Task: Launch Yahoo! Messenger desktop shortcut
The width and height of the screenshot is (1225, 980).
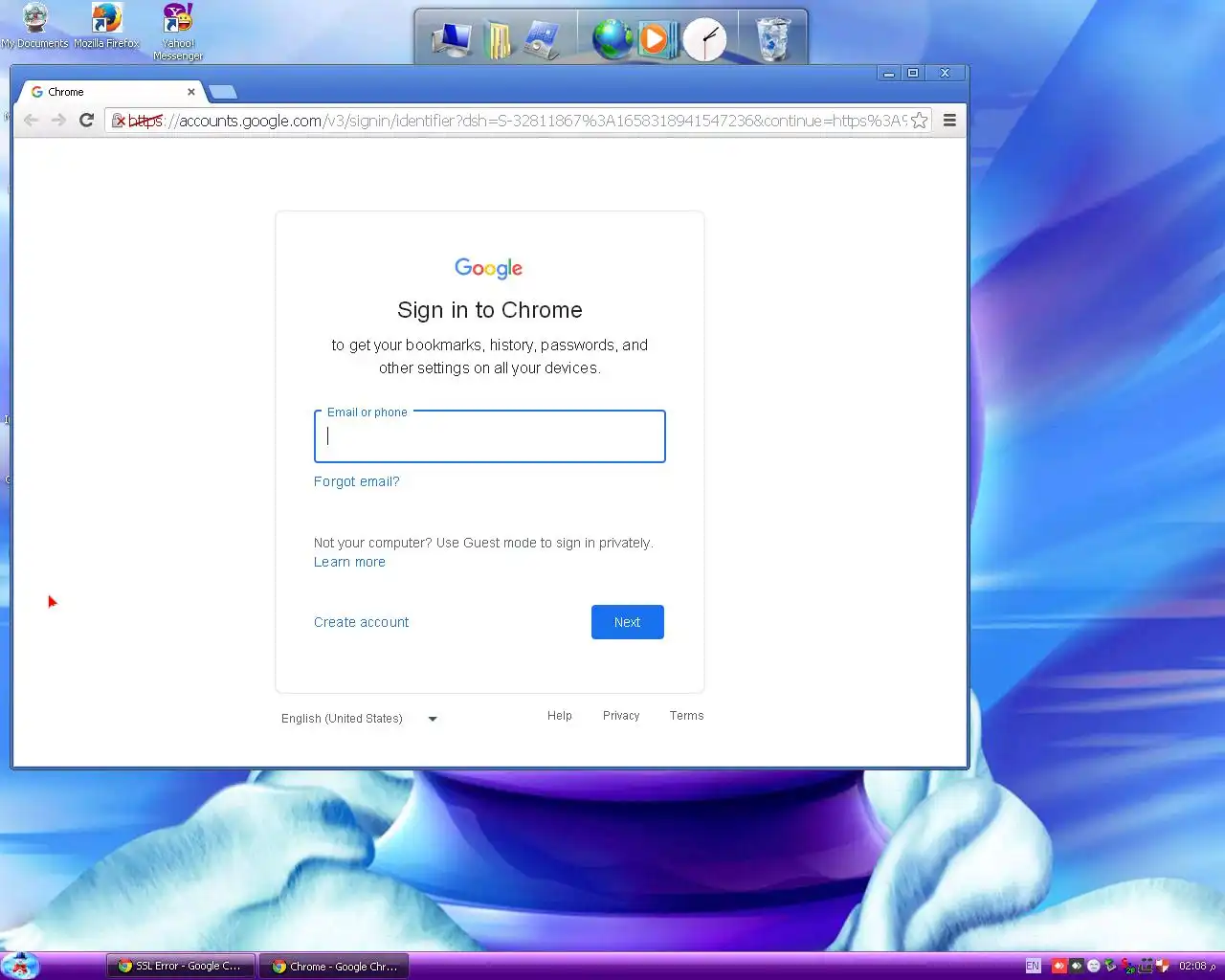Action: (x=178, y=32)
